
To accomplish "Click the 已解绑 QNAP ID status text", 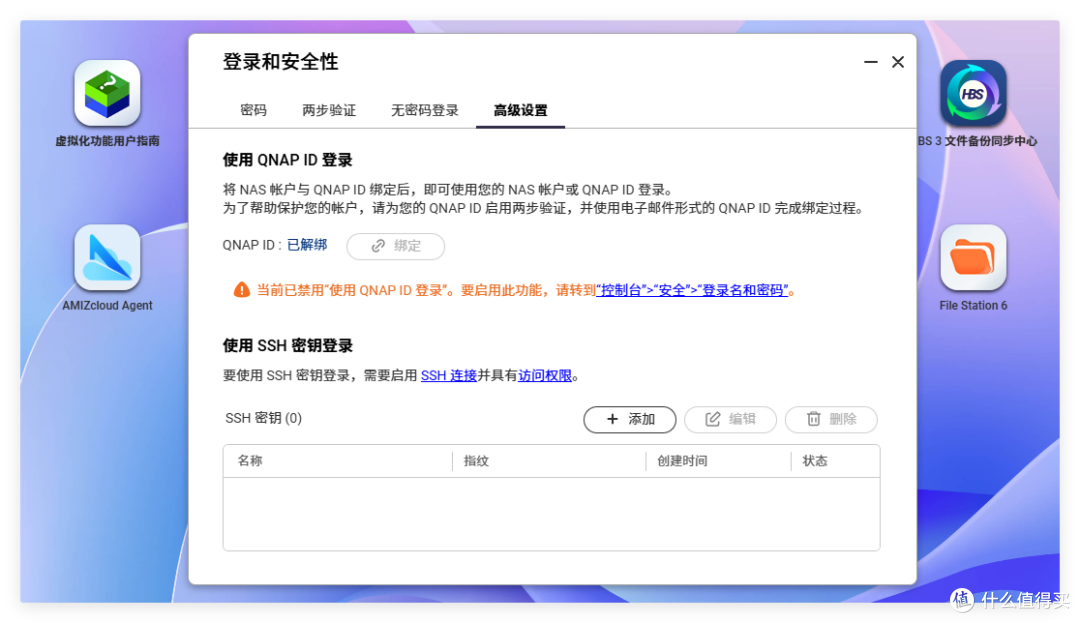I will pyautogui.click(x=307, y=245).
